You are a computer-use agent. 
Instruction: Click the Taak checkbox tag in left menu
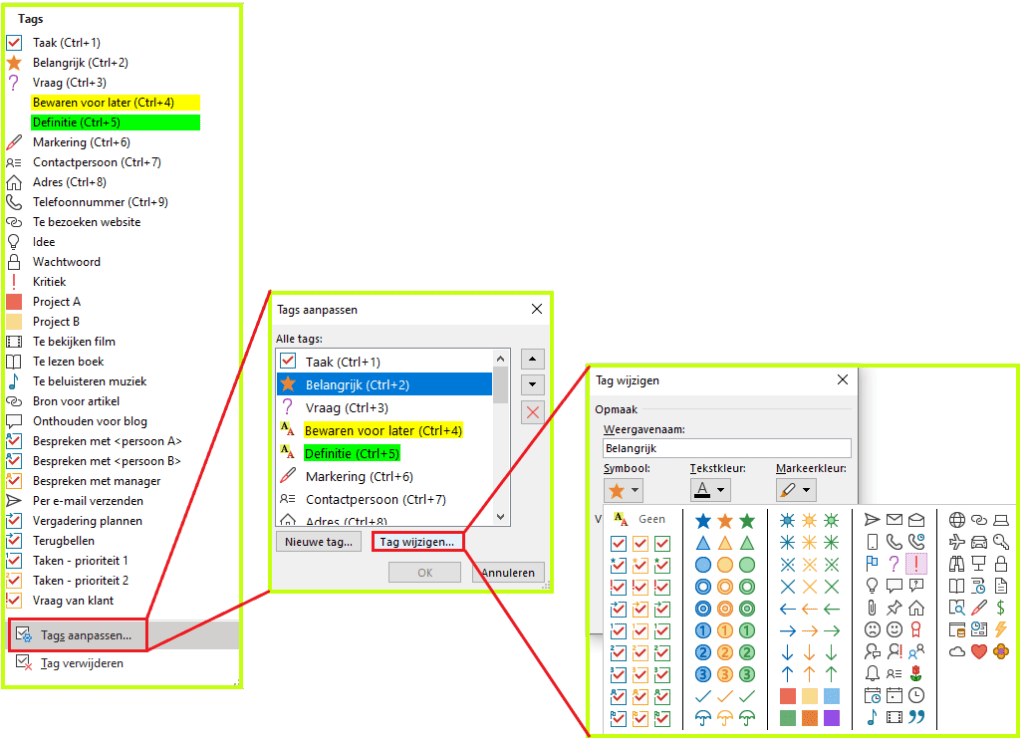[x=66, y=43]
